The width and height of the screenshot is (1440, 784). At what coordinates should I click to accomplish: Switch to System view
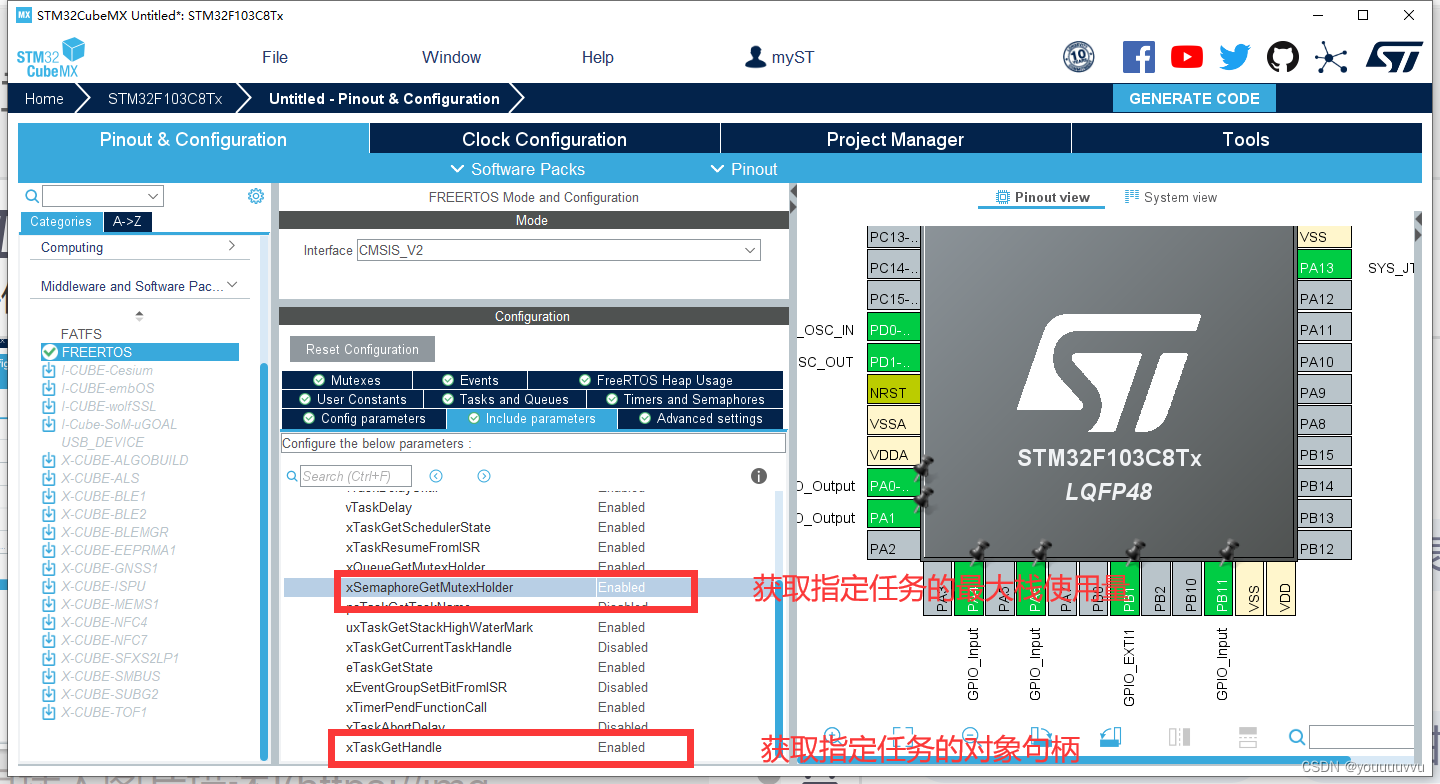pos(1171,197)
